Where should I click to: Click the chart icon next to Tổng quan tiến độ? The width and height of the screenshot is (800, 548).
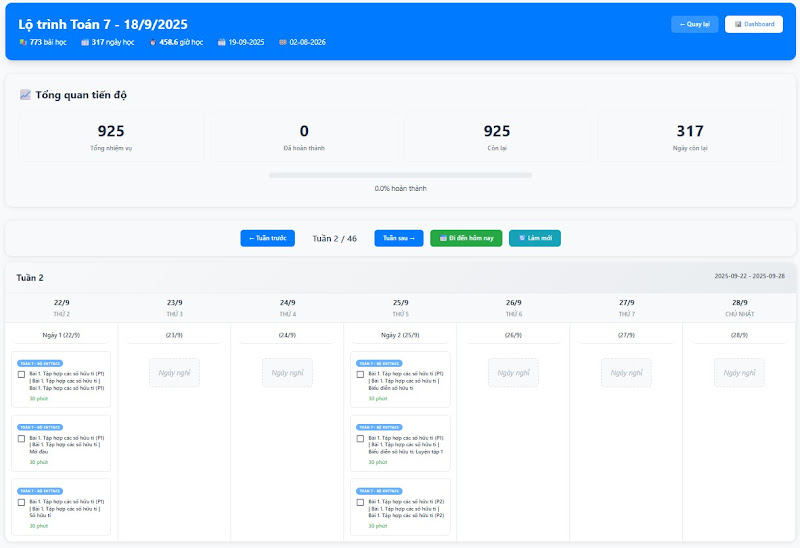pos(25,95)
